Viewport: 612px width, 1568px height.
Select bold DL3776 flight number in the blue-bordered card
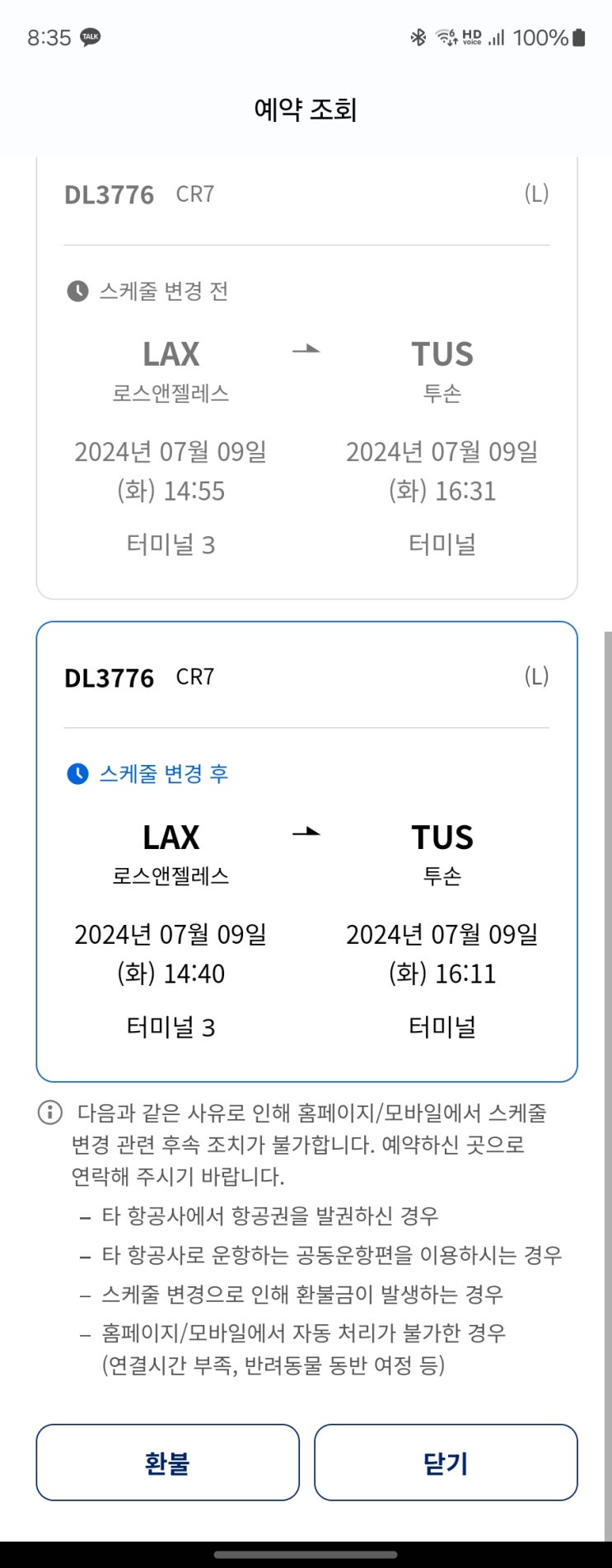click(x=110, y=679)
